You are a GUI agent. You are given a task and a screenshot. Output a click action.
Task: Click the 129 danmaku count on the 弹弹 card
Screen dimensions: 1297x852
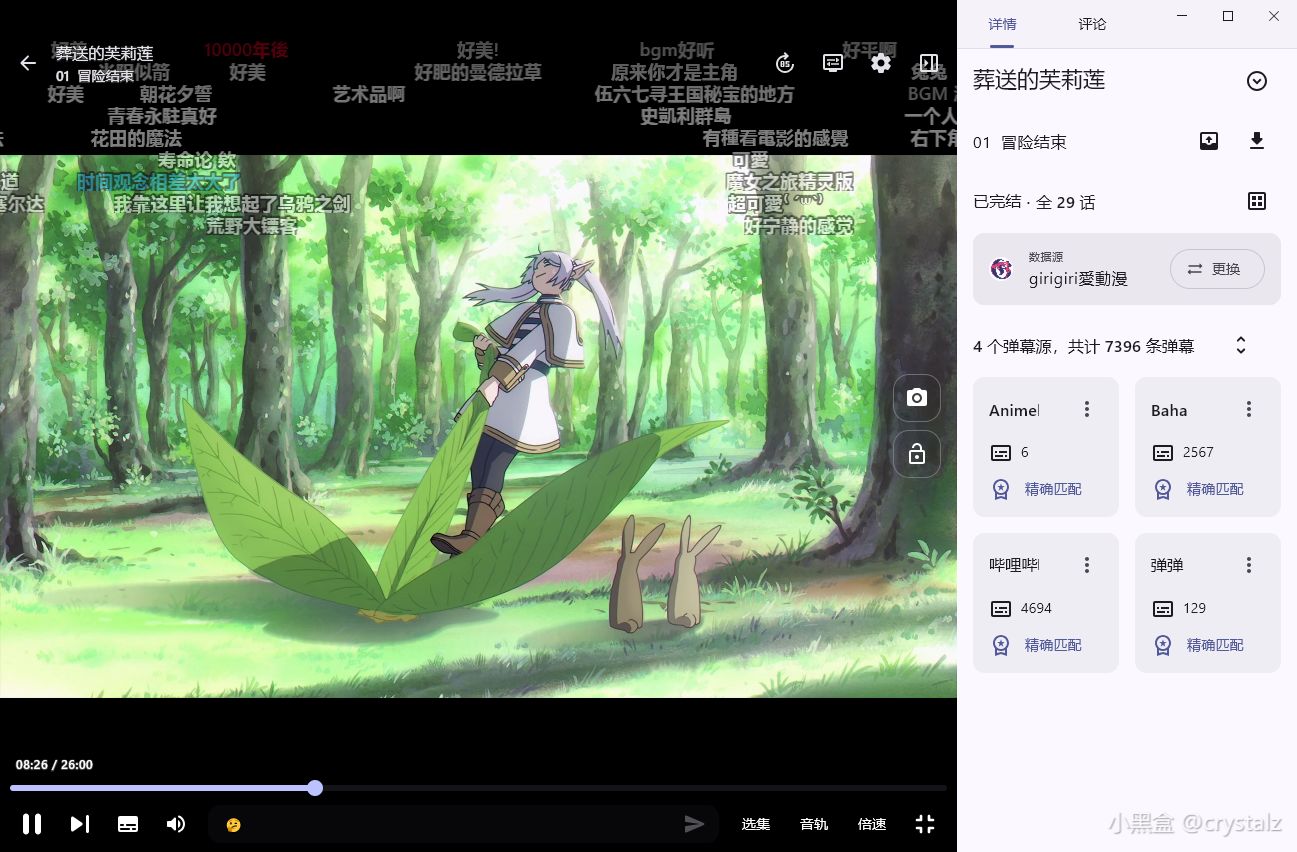tap(1194, 608)
